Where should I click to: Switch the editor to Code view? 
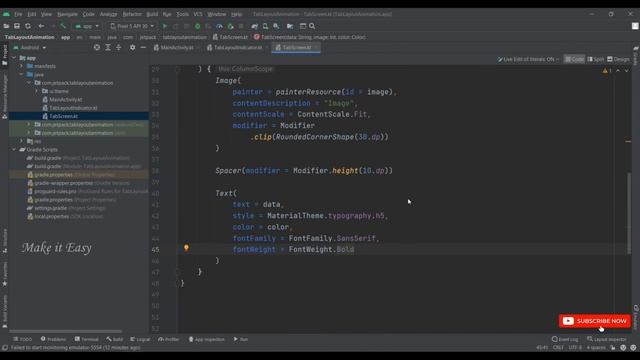pyautogui.click(x=574, y=60)
